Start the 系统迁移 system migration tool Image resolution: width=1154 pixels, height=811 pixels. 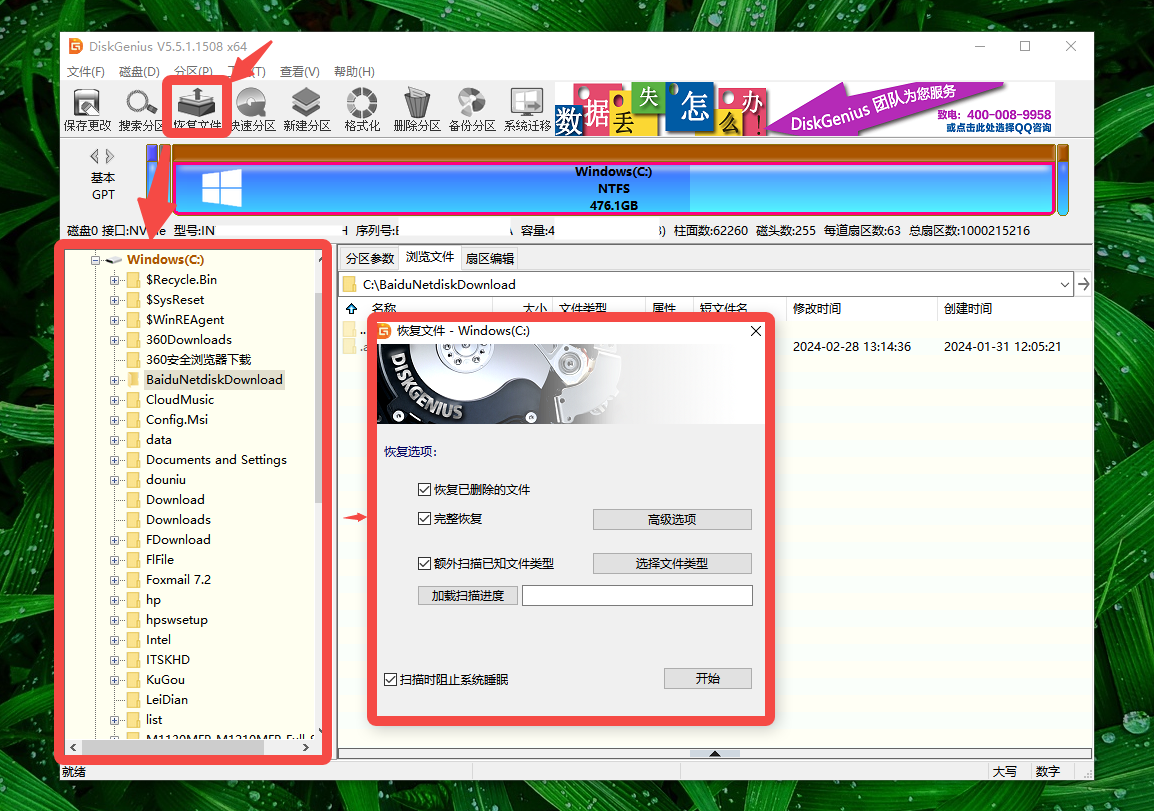(527, 110)
